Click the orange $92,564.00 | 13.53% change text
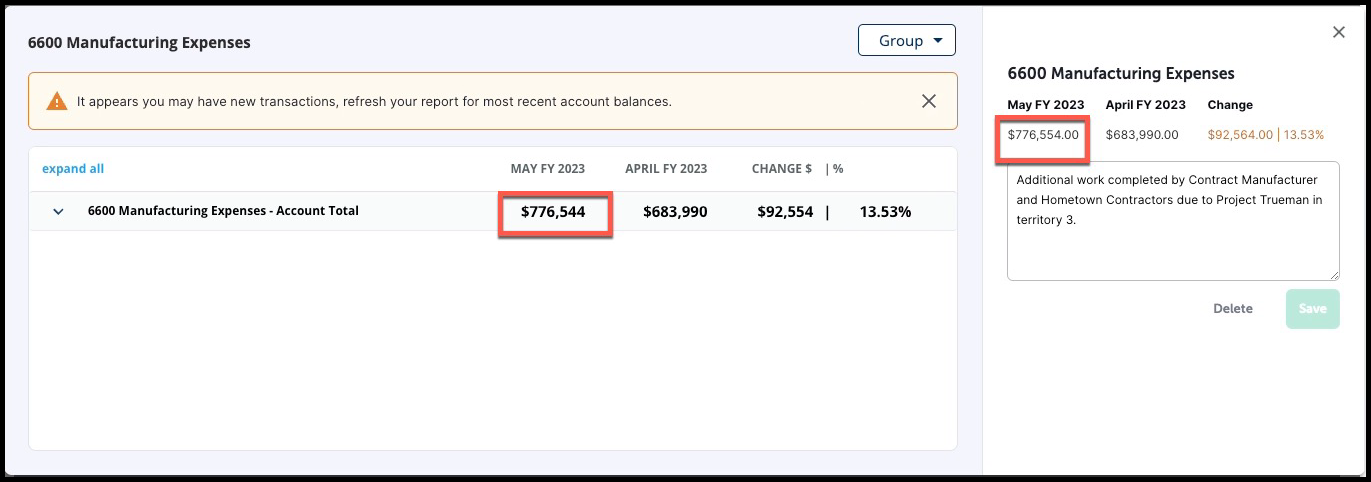 (1266, 134)
